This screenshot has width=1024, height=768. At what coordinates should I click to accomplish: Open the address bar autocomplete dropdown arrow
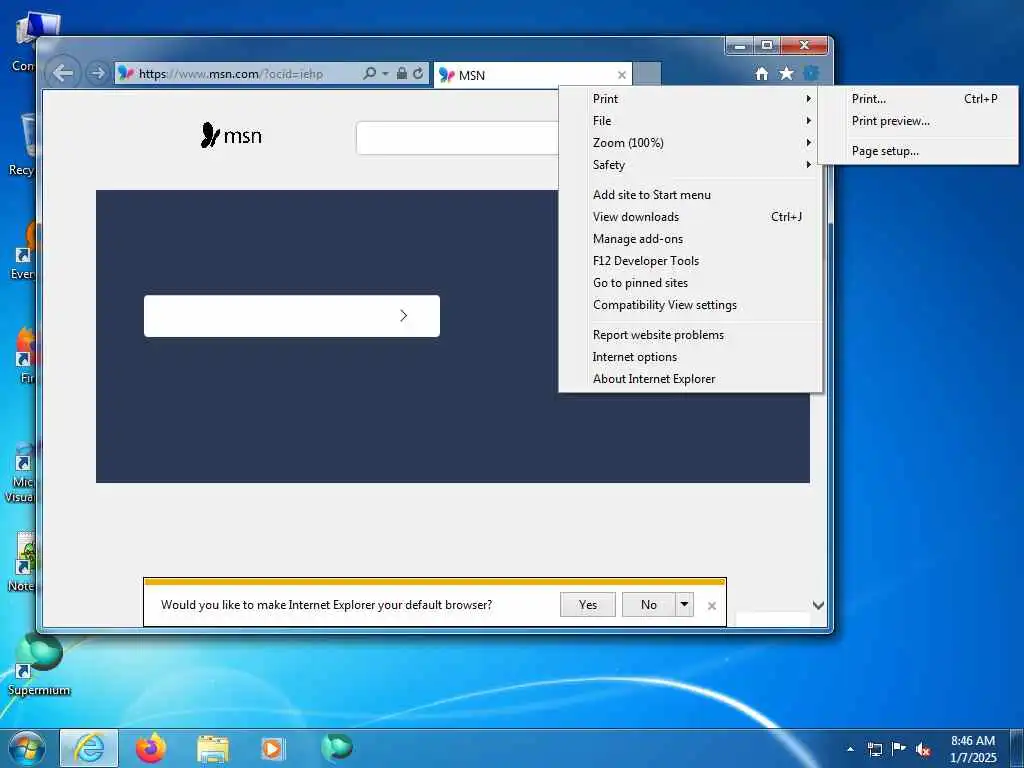click(x=385, y=74)
